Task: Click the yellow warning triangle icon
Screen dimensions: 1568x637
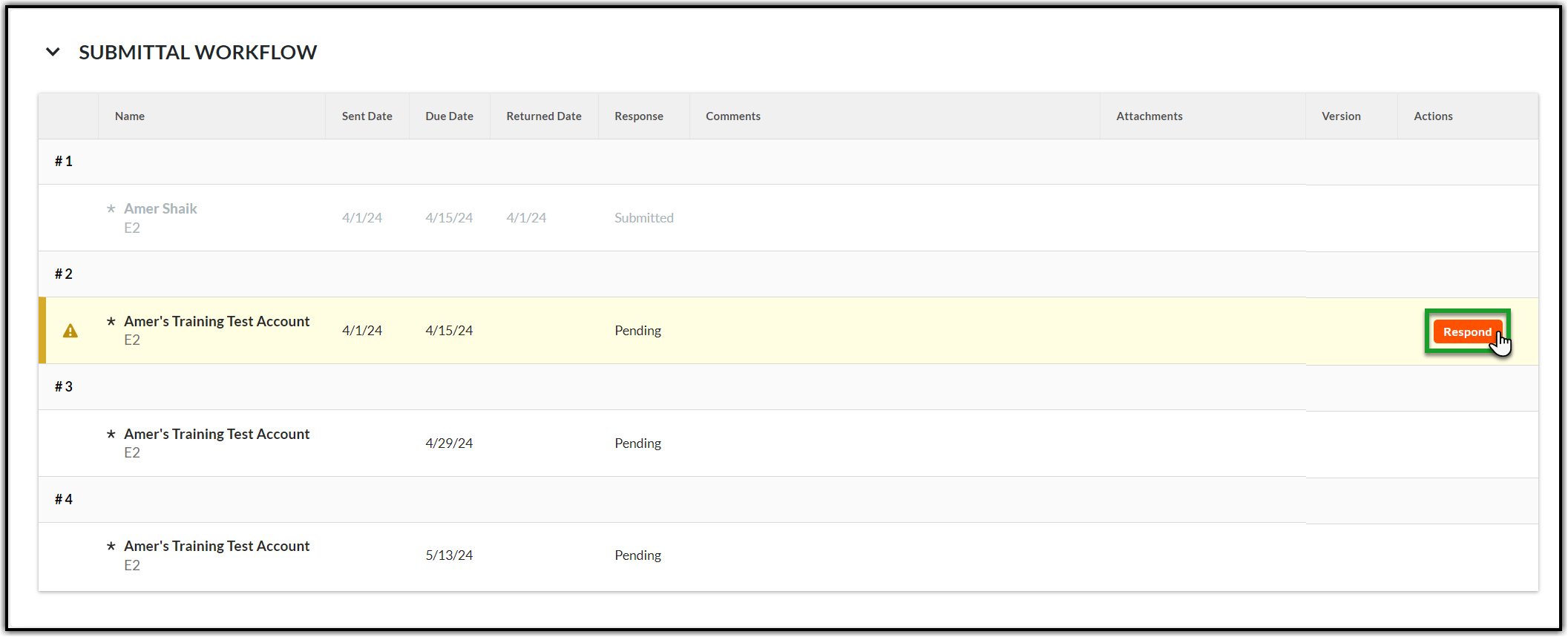Action: [70, 331]
